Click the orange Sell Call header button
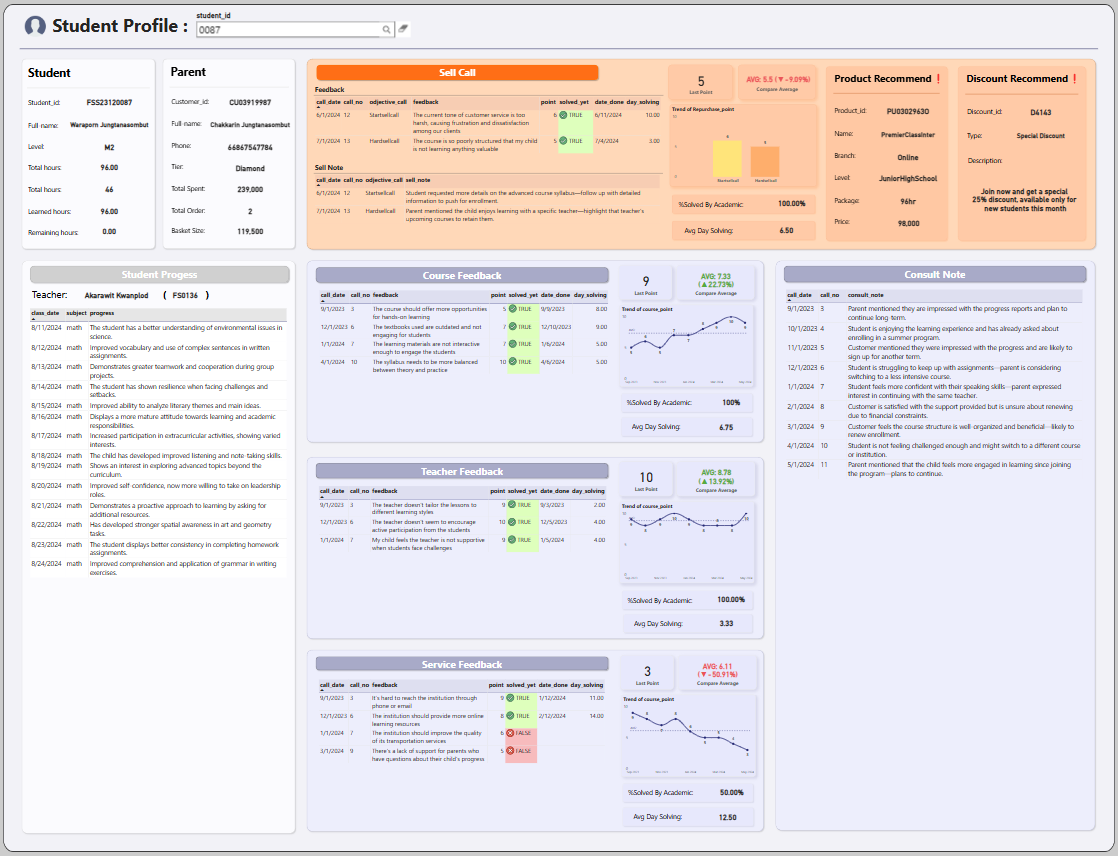This screenshot has height=856, width=1118. (457, 73)
